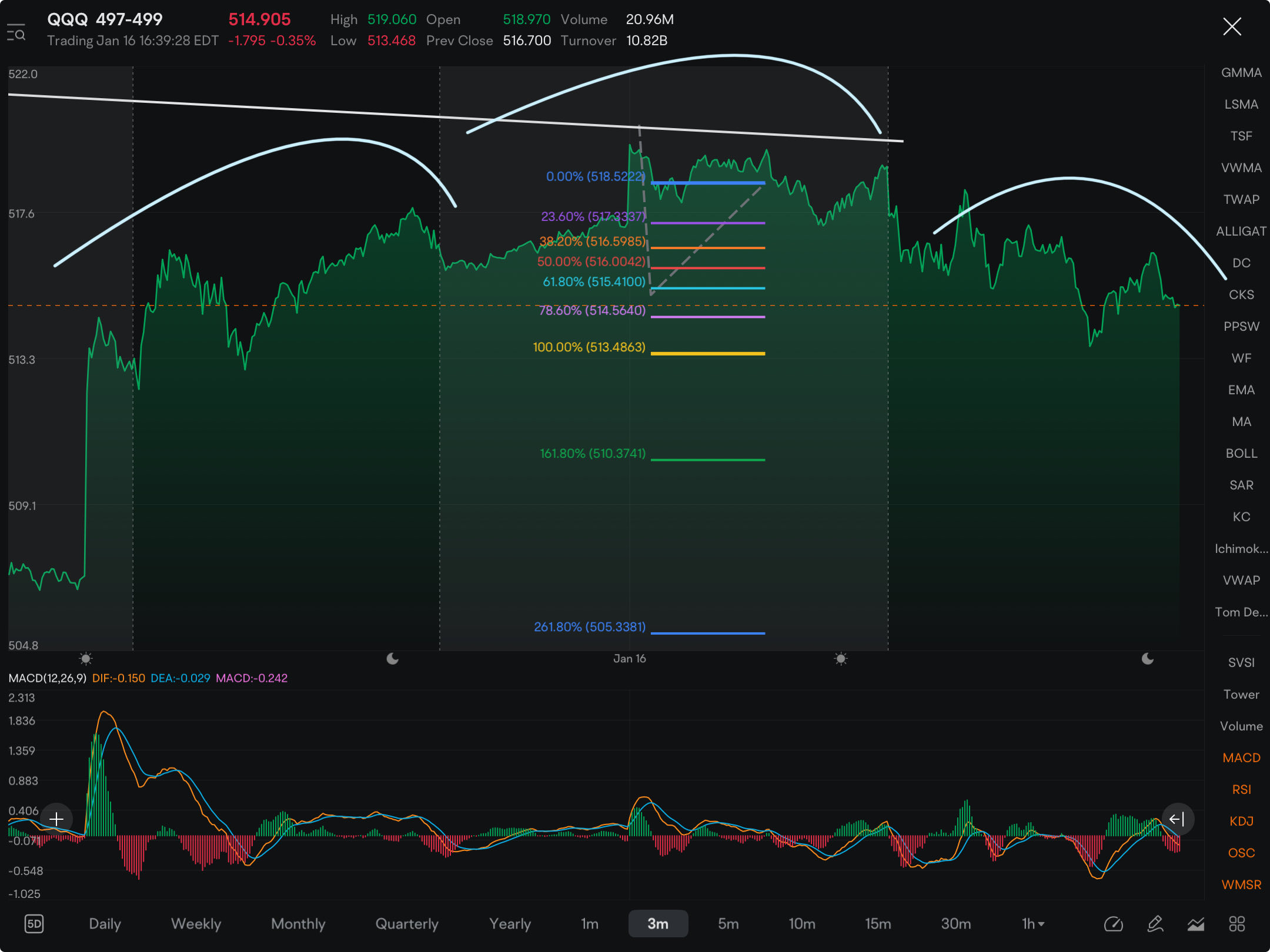1270x952 pixels.
Task: Jump to the latest bar arrow button
Action: (1177, 819)
